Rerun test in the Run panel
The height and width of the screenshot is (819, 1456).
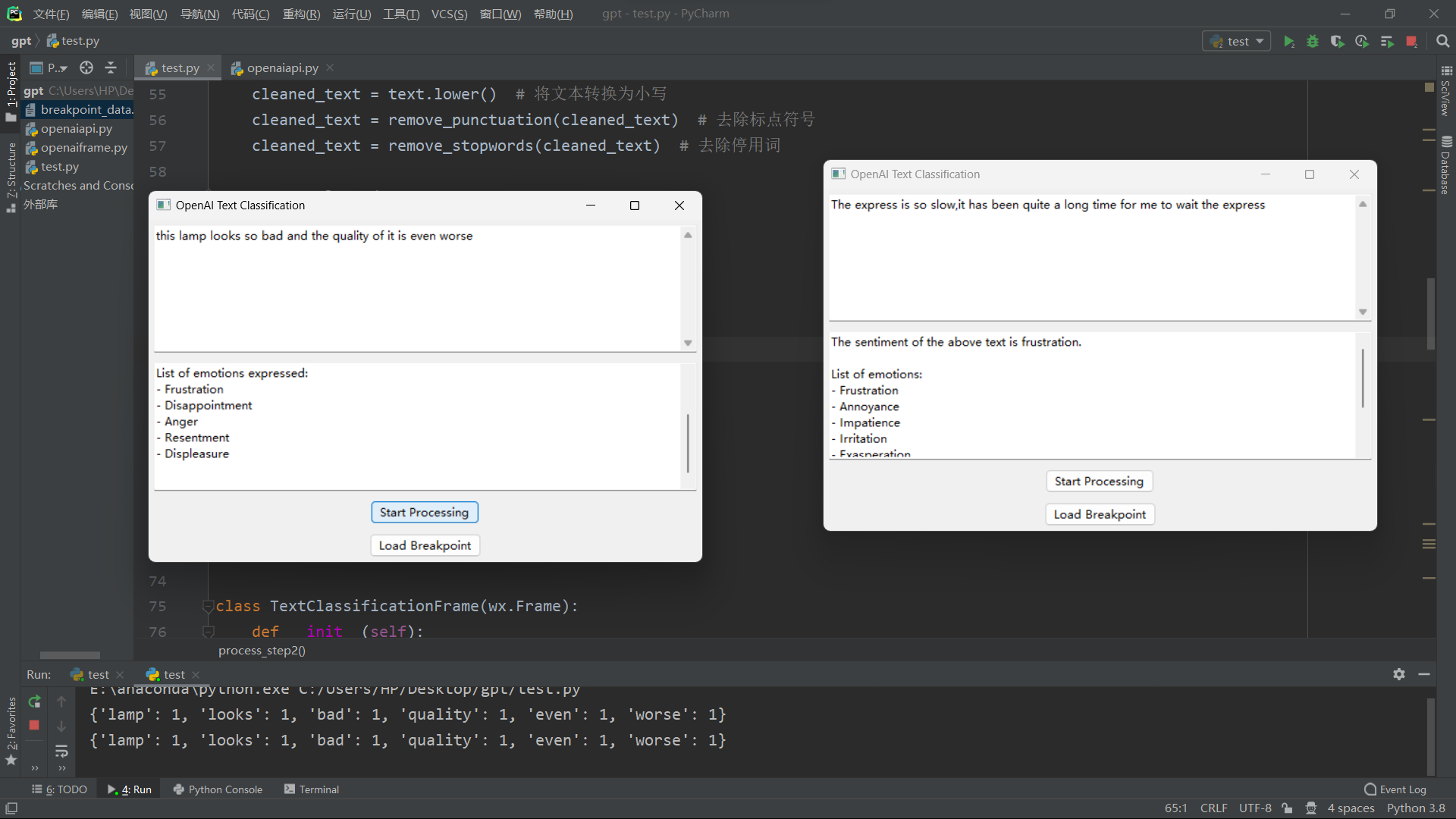34,701
